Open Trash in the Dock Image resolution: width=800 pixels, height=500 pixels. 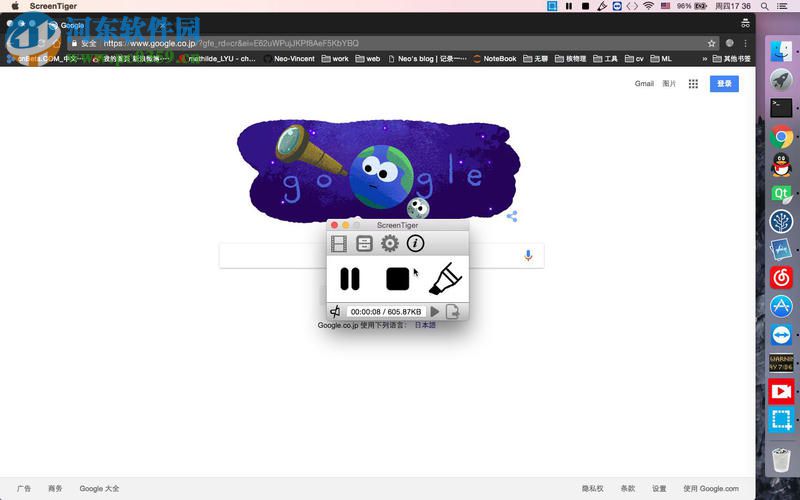[781, 459]
